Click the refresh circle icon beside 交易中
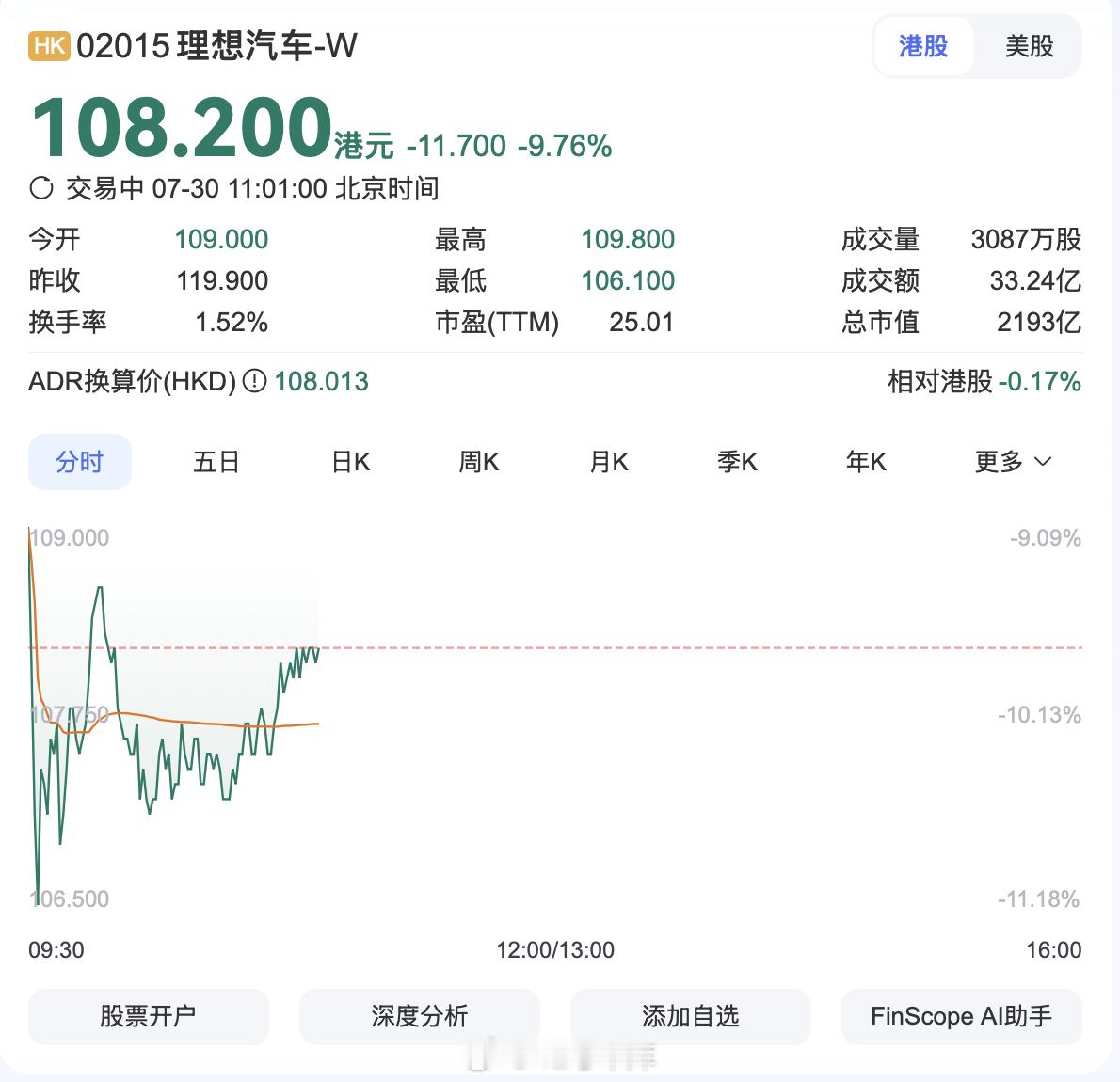This screenshot has width=1120, height=1082. (41, 188)
